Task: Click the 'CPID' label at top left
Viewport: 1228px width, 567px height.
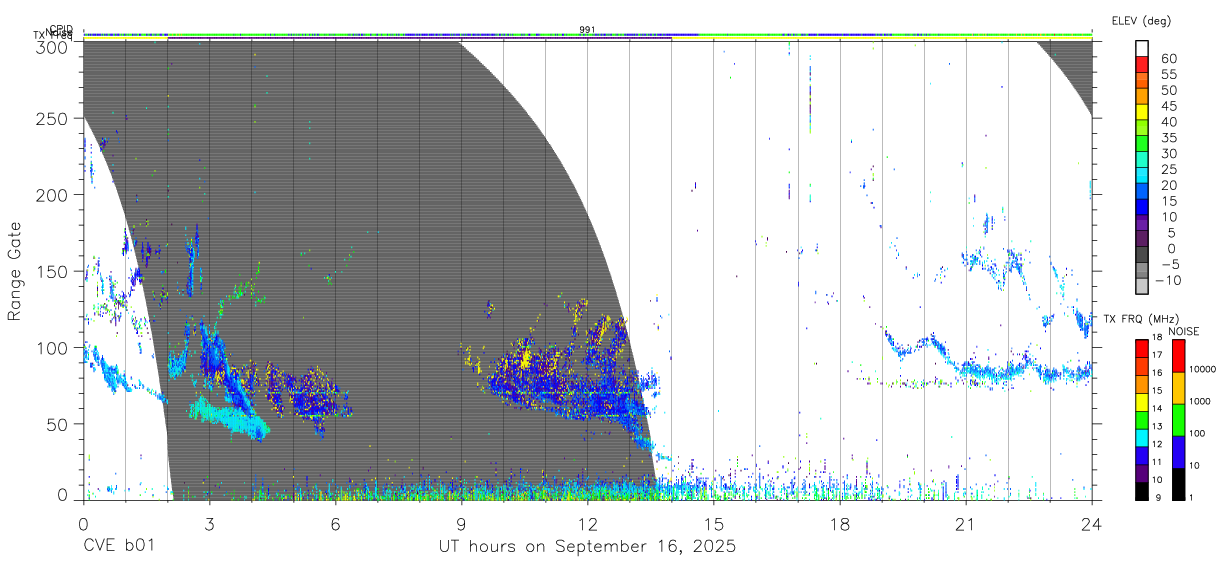Action: tap(62, 30)
